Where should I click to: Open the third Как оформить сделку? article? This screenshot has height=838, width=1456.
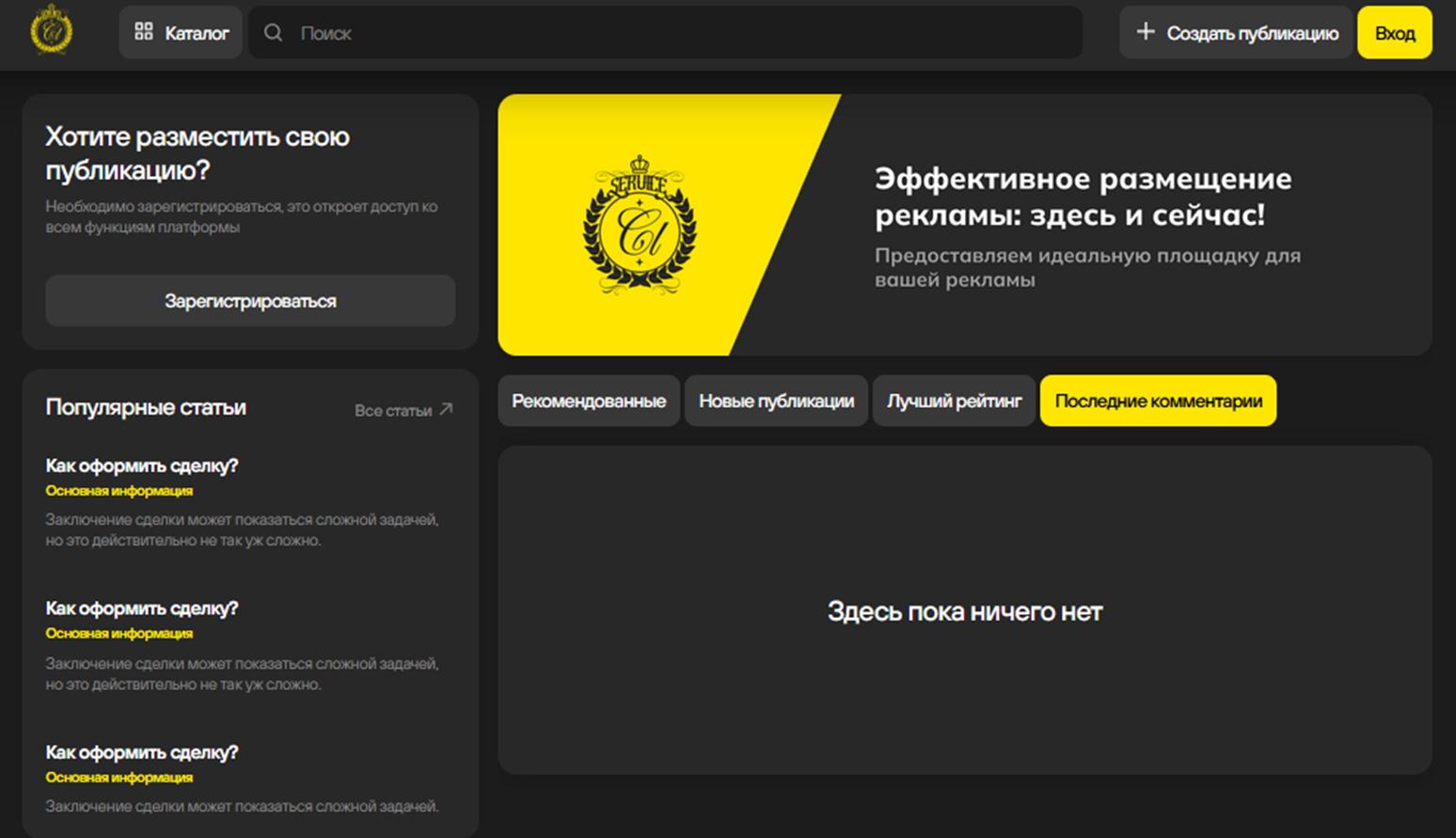142,752
